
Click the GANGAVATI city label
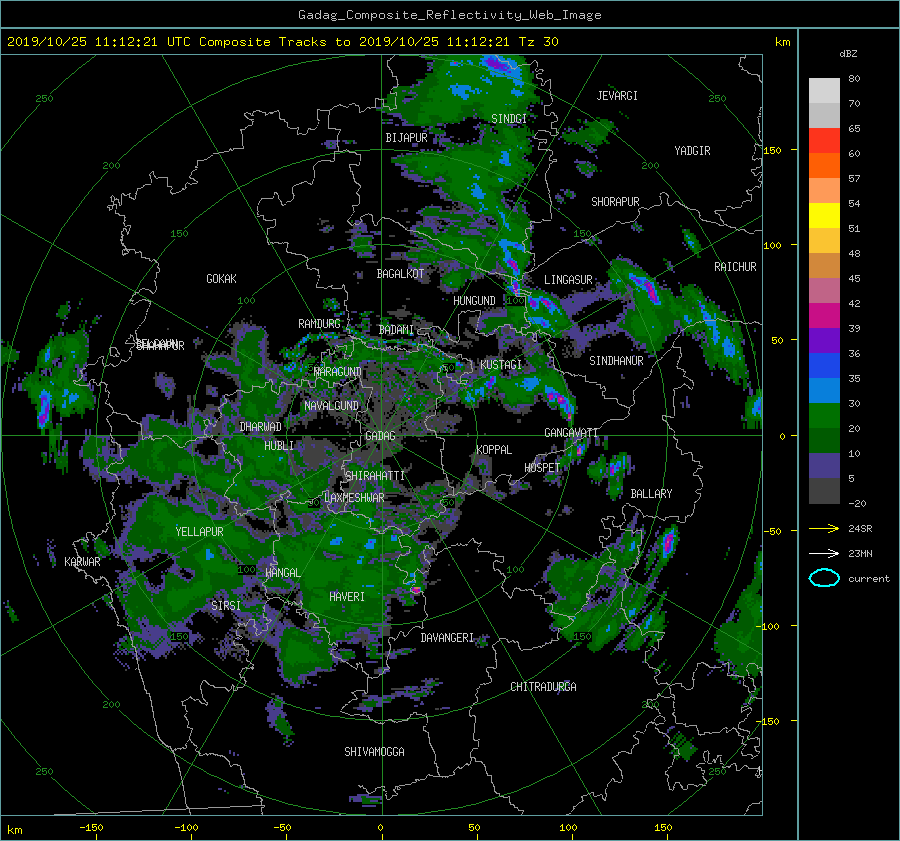pos(571,433)
